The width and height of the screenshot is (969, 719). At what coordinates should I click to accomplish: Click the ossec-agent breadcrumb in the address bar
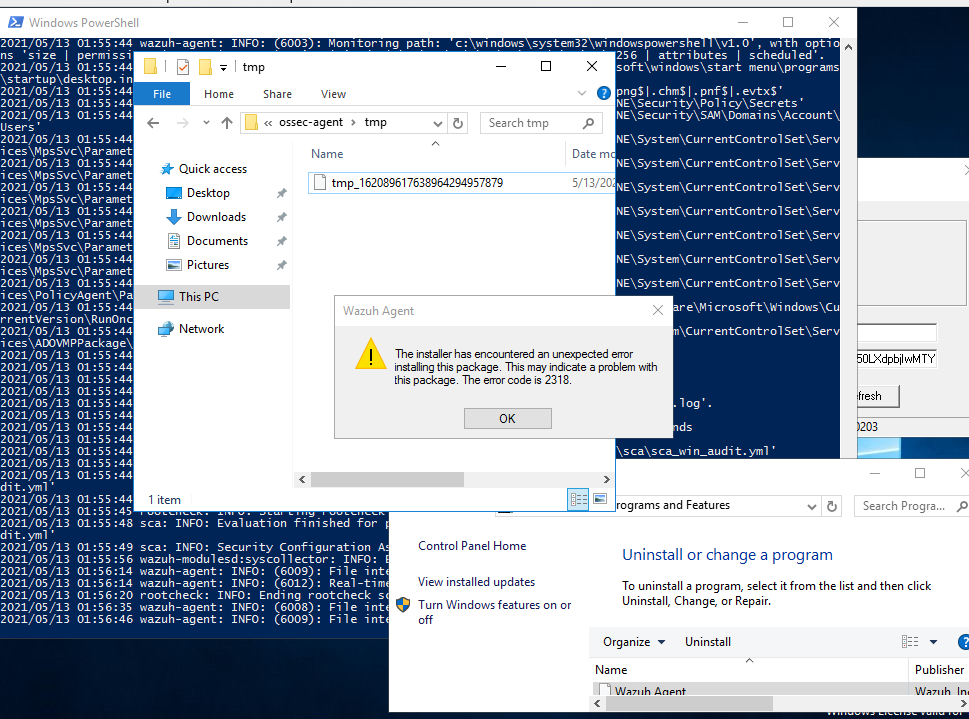[311, 122]
